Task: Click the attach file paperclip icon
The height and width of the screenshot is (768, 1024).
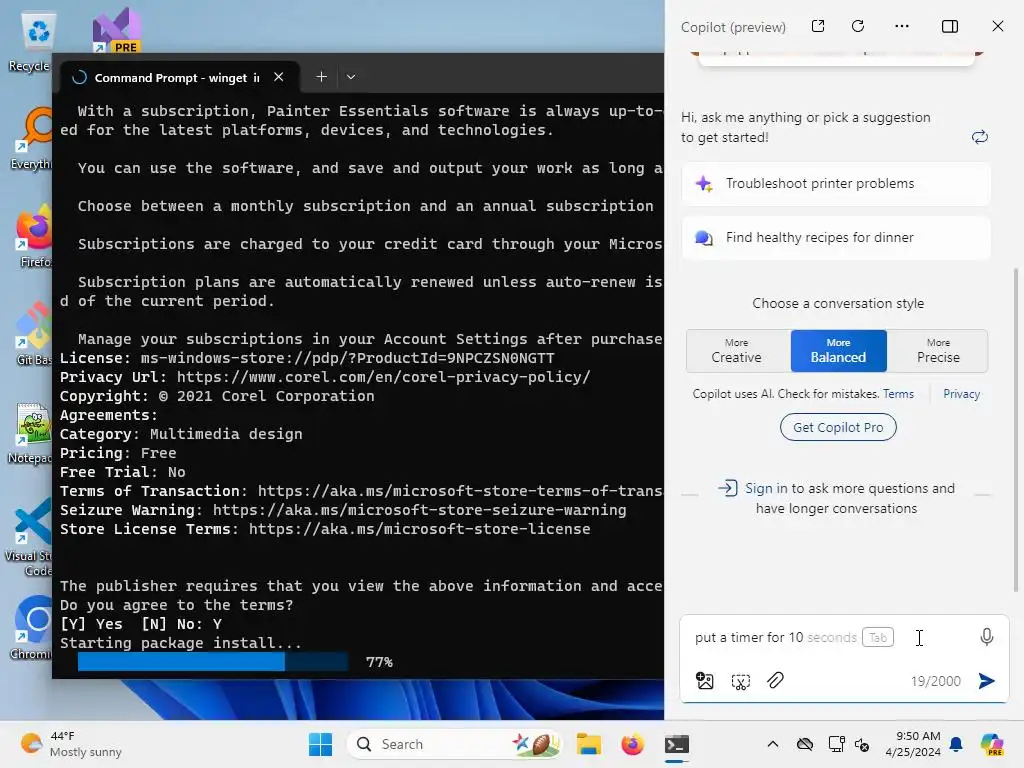Action: coord(775,680)
